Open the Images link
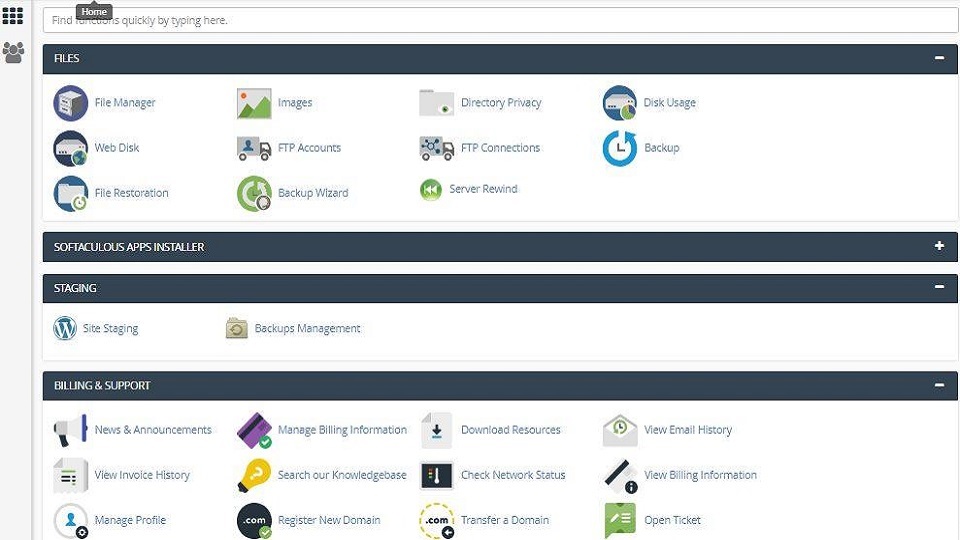960x540 pixels. coord(295,103)
